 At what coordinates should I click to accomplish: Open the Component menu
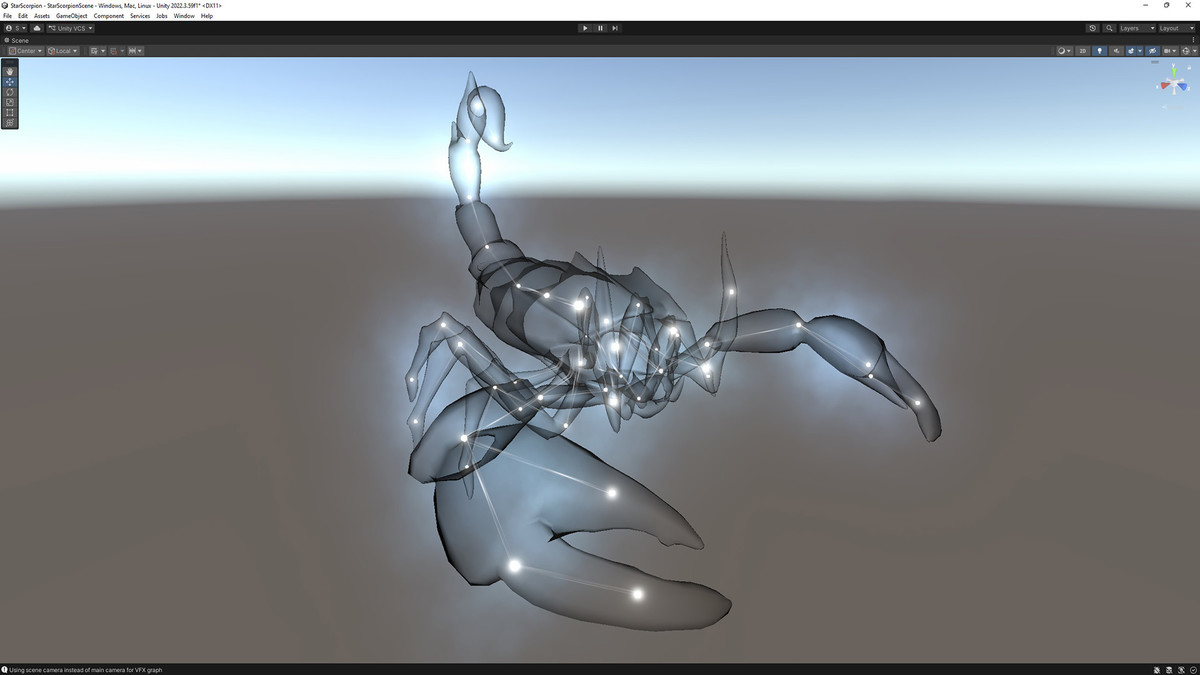109,16
